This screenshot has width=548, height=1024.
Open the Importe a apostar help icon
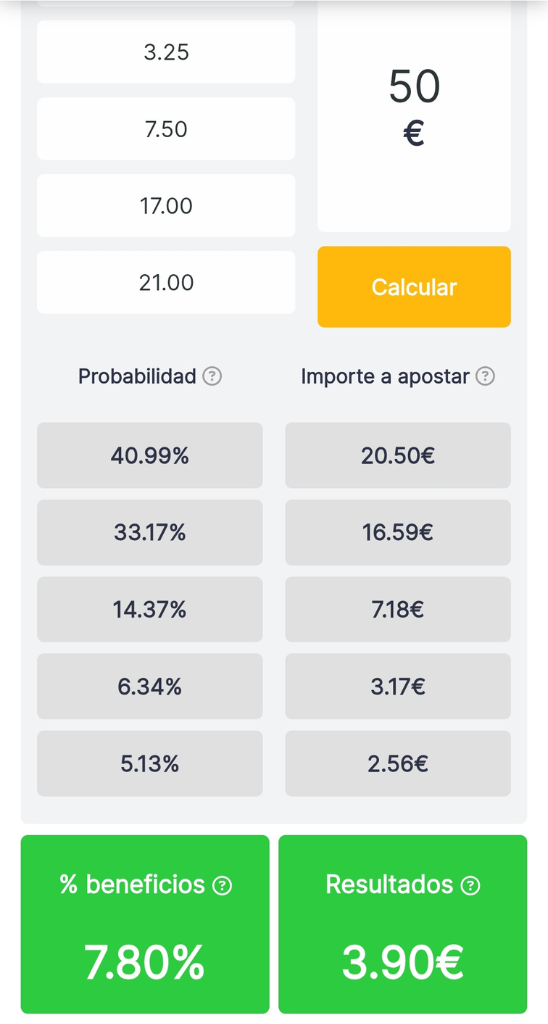click(485, 377)
